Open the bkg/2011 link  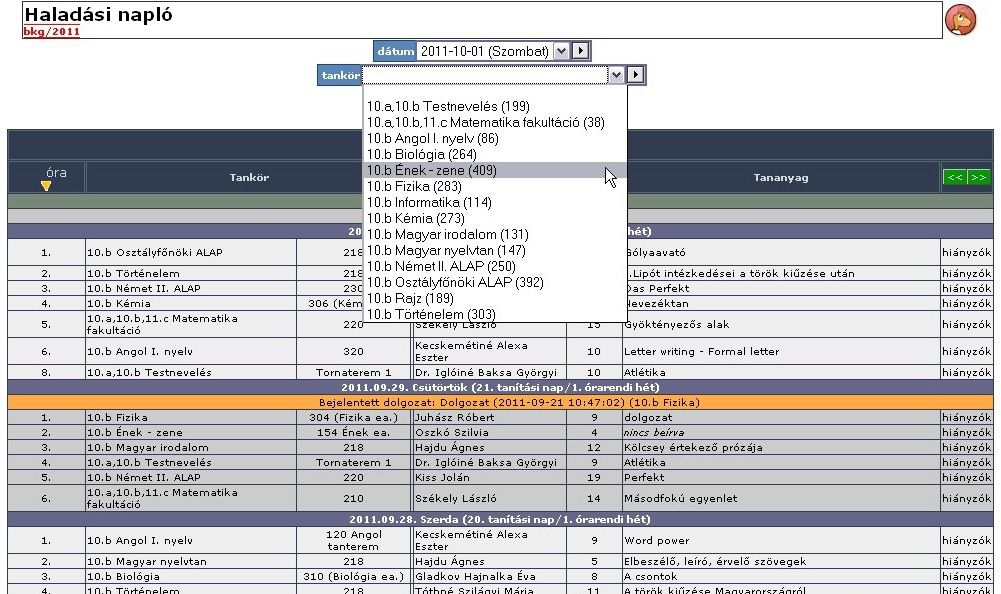(52, 31)
